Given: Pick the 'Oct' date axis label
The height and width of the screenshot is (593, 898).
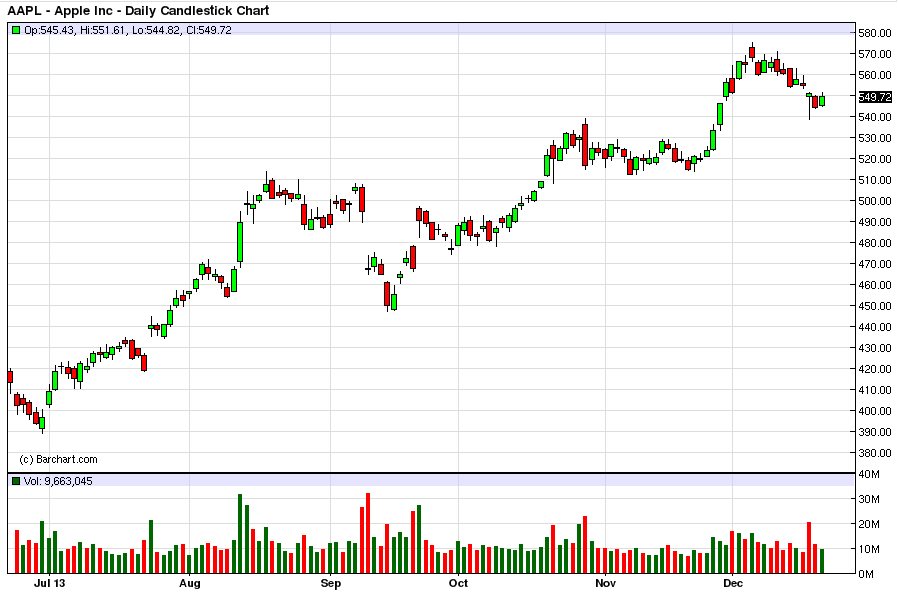Looking at the screenshot, I should click(x=458, y=583).
